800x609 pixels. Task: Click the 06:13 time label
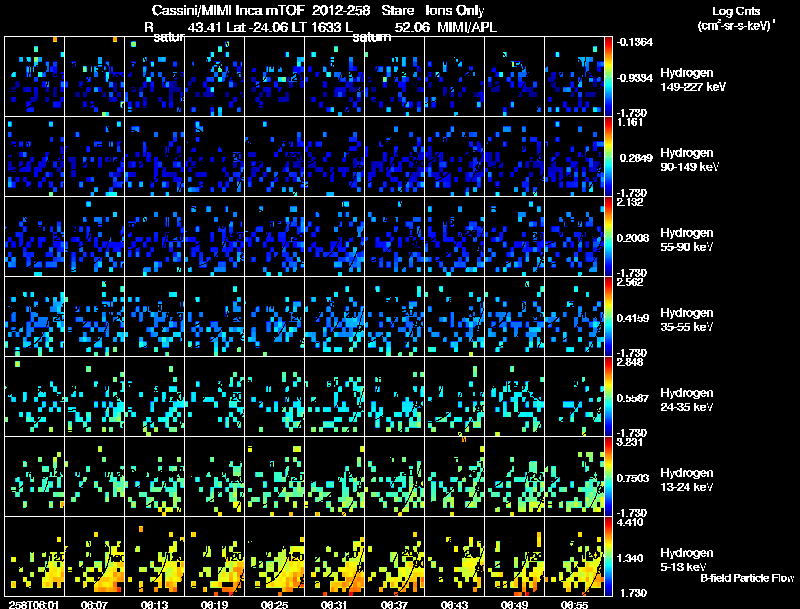(x=155, y=605)
